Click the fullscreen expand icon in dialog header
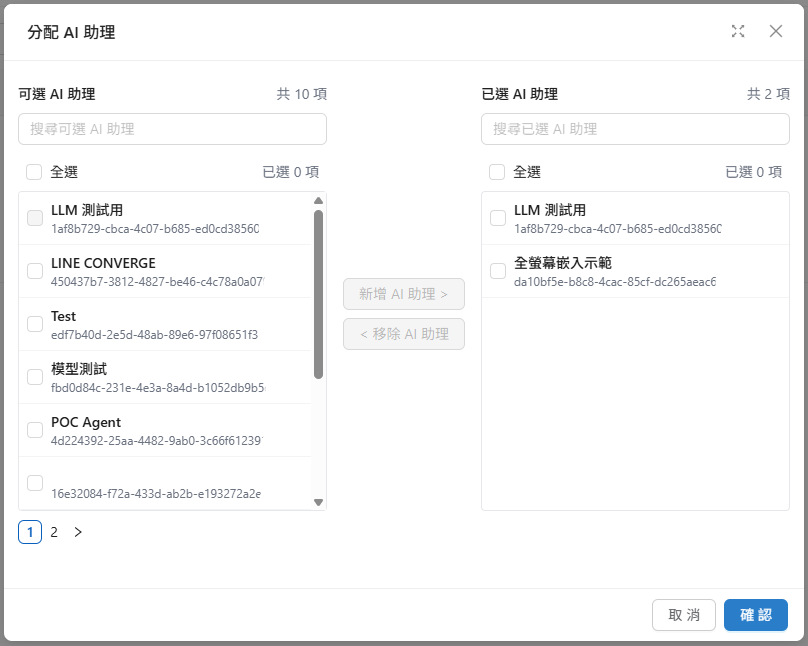This screenshot has height=646, width=808. 738,31
